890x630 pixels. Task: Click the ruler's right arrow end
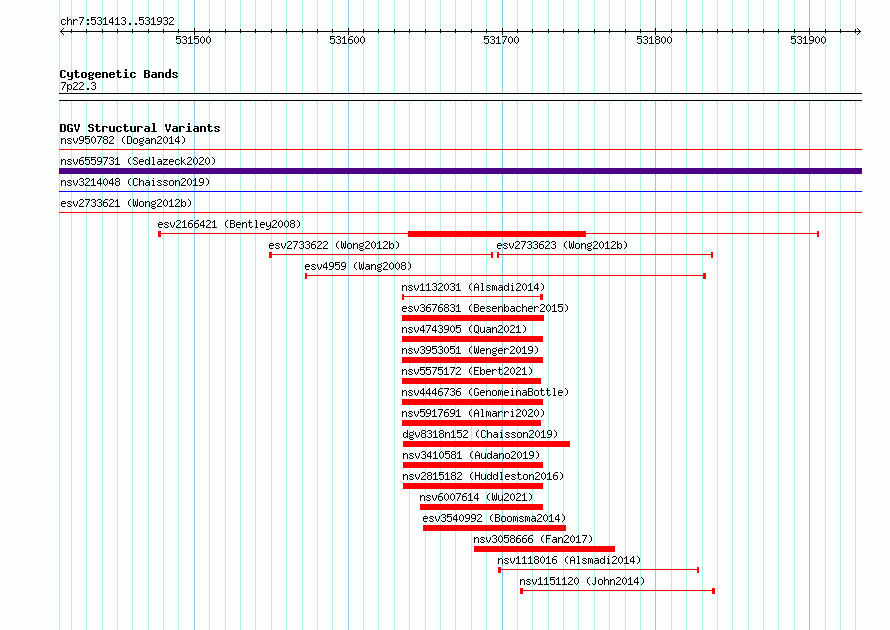858,31
